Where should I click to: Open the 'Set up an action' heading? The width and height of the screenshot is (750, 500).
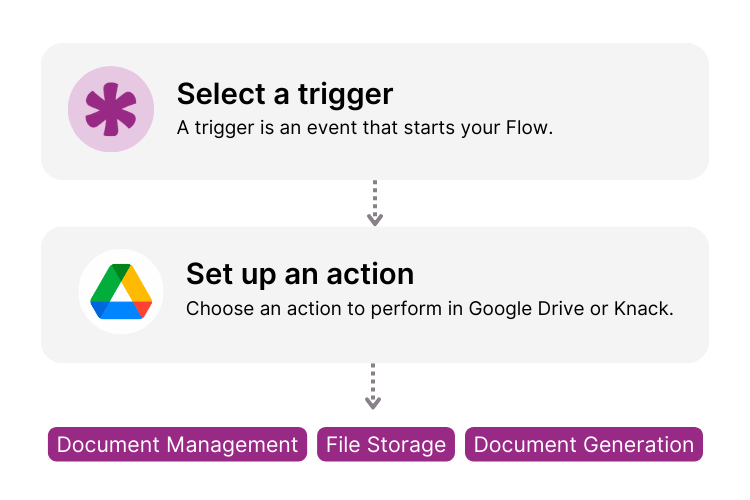coord(300,274)
